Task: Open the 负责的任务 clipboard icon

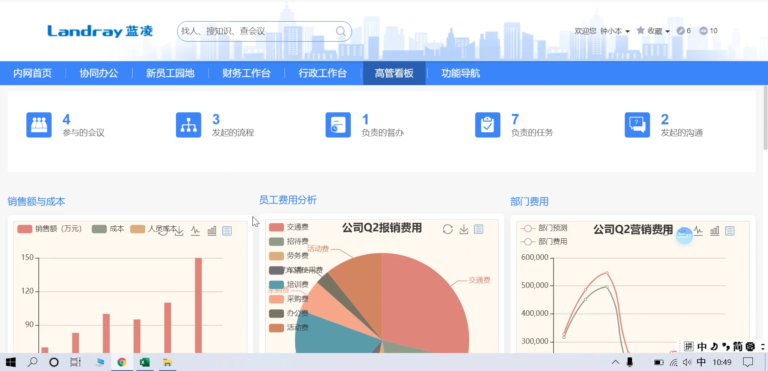Action: 488,125
